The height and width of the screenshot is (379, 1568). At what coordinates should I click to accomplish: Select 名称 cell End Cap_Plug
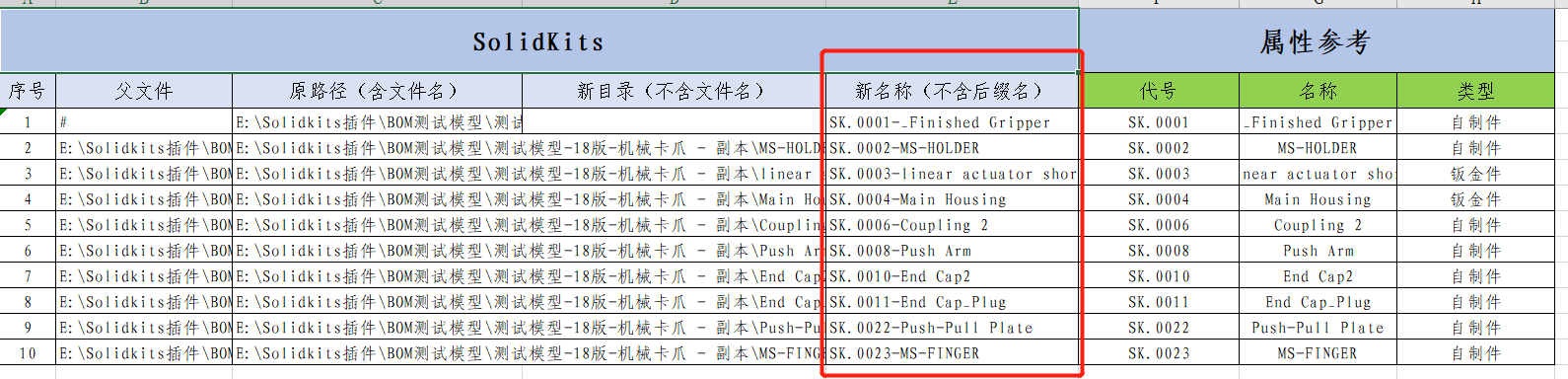point(1318,302)
